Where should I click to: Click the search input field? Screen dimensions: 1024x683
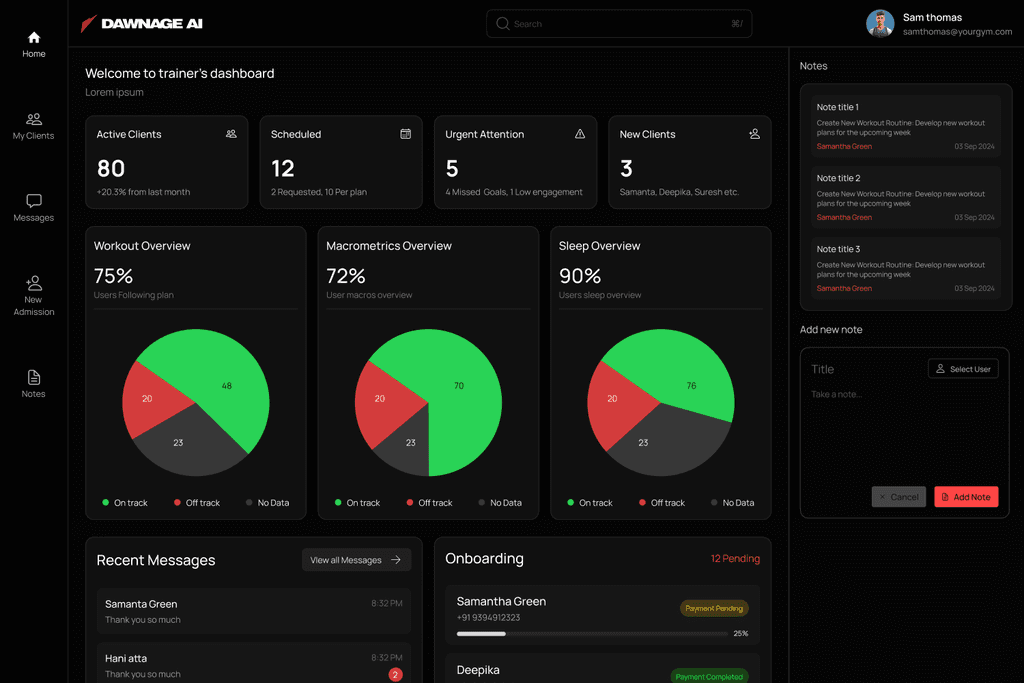click(619, 24)
